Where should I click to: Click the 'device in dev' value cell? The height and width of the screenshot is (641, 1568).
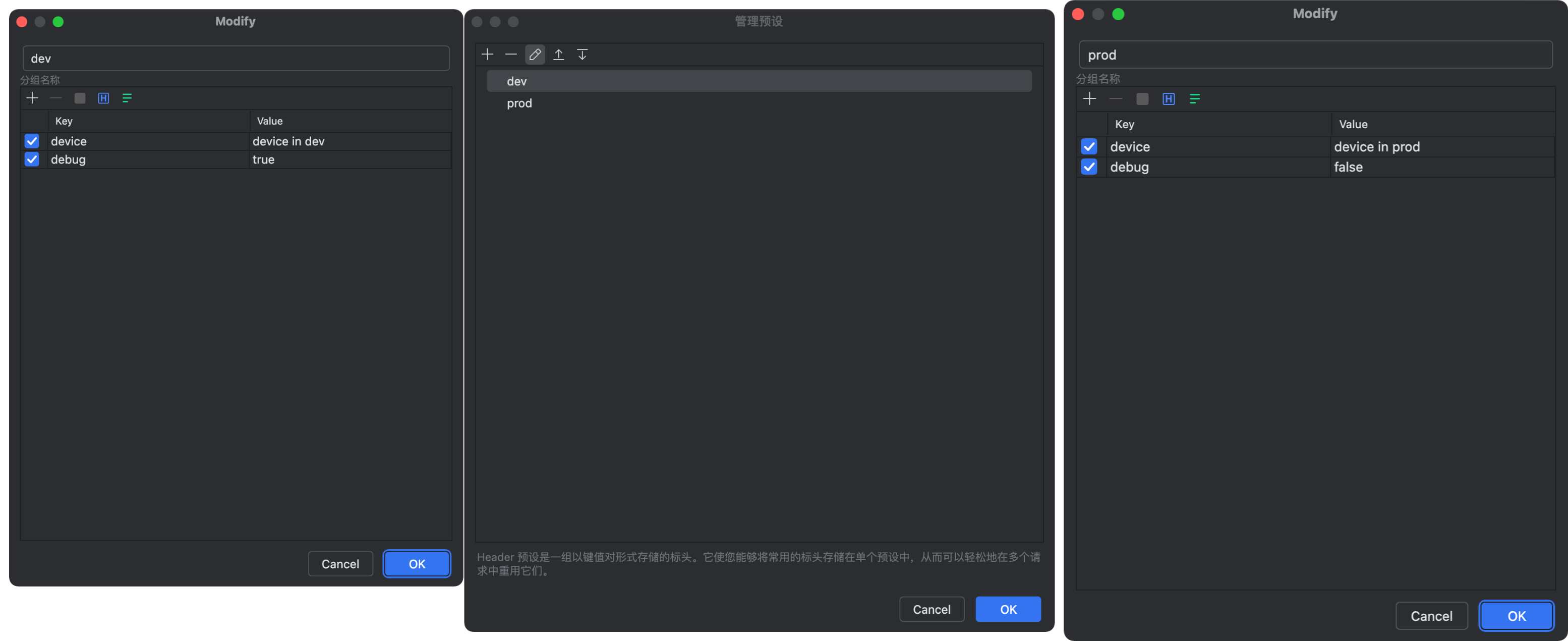click(288, 141)
